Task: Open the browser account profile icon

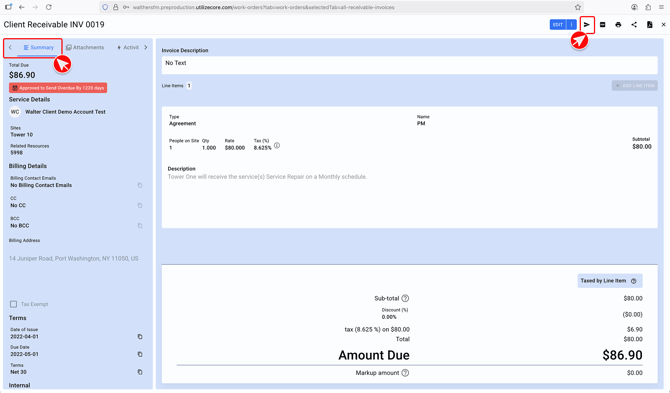Action: (x=634, y=7)
